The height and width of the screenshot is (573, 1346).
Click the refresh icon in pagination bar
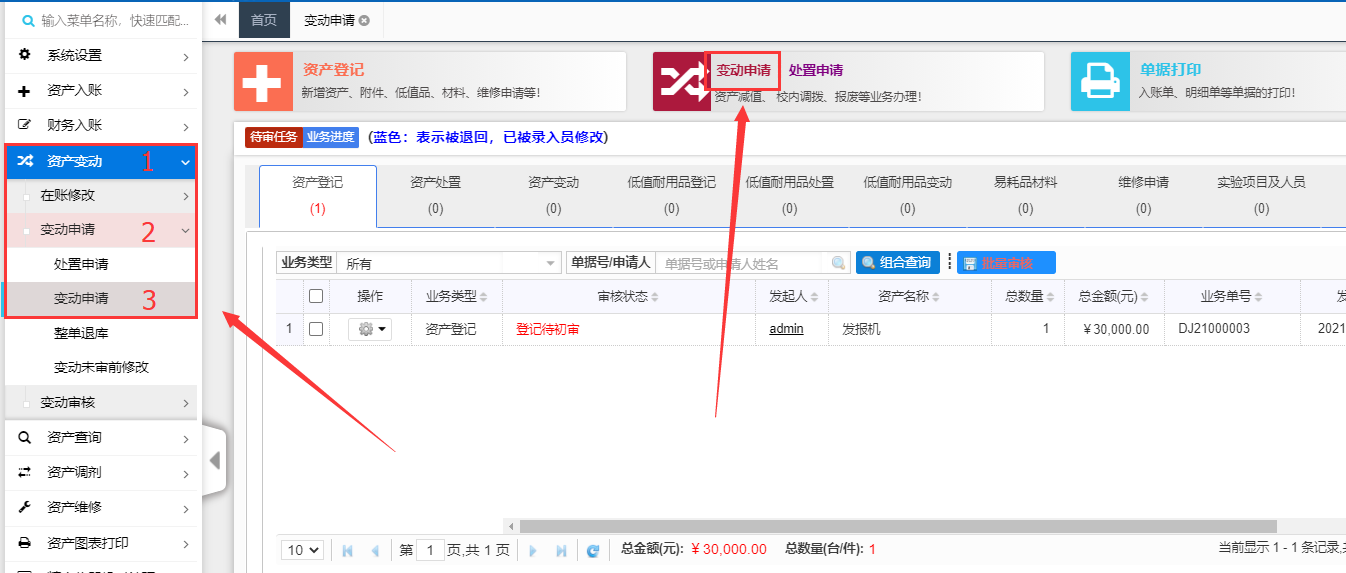click(592, 550)
